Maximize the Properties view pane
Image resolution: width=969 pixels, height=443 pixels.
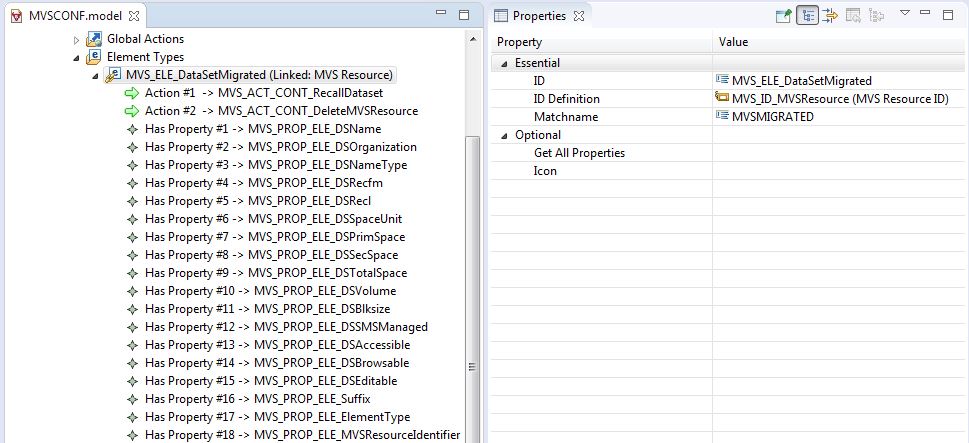coord(948,15)
